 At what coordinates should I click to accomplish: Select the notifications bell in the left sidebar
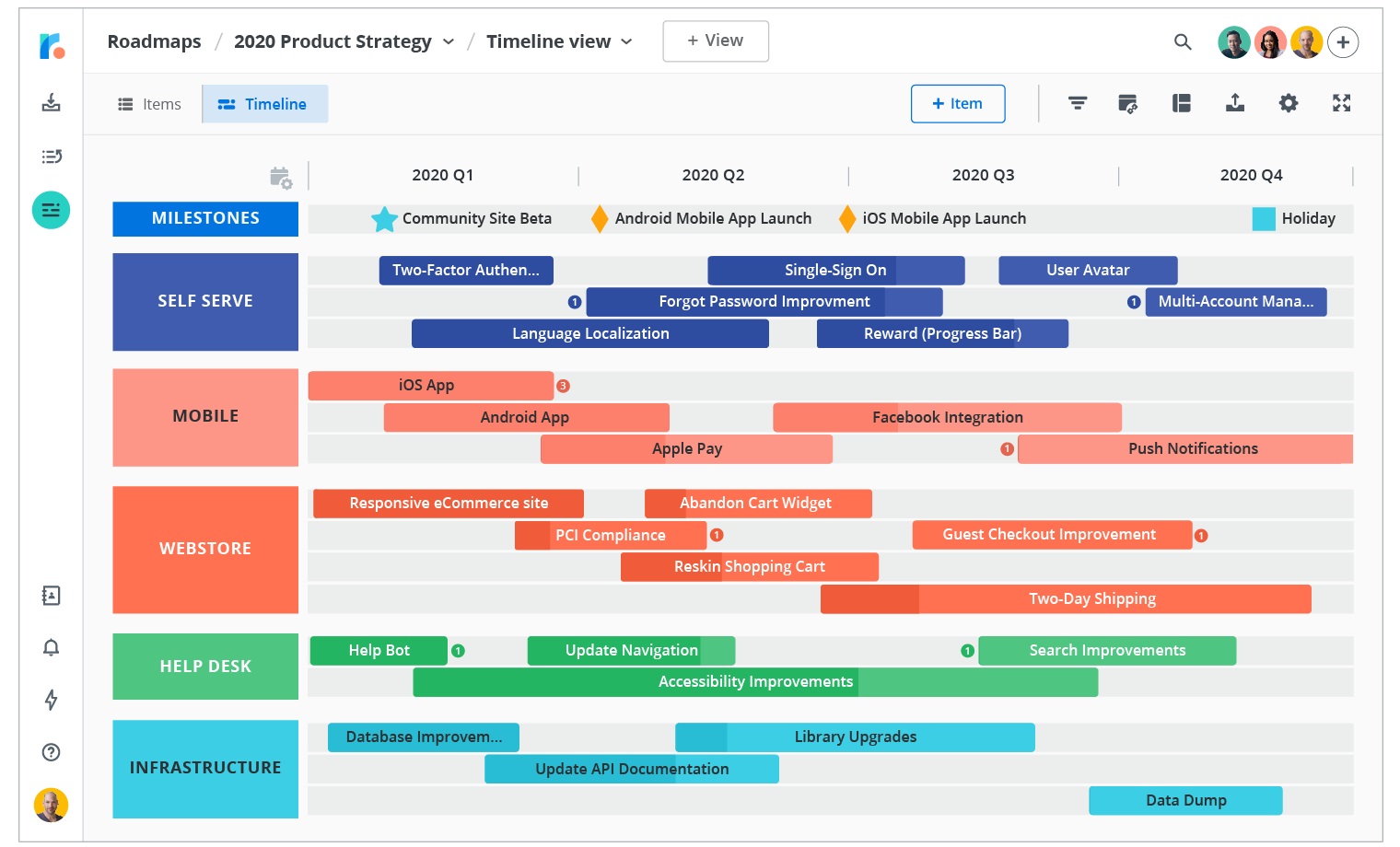51,647
